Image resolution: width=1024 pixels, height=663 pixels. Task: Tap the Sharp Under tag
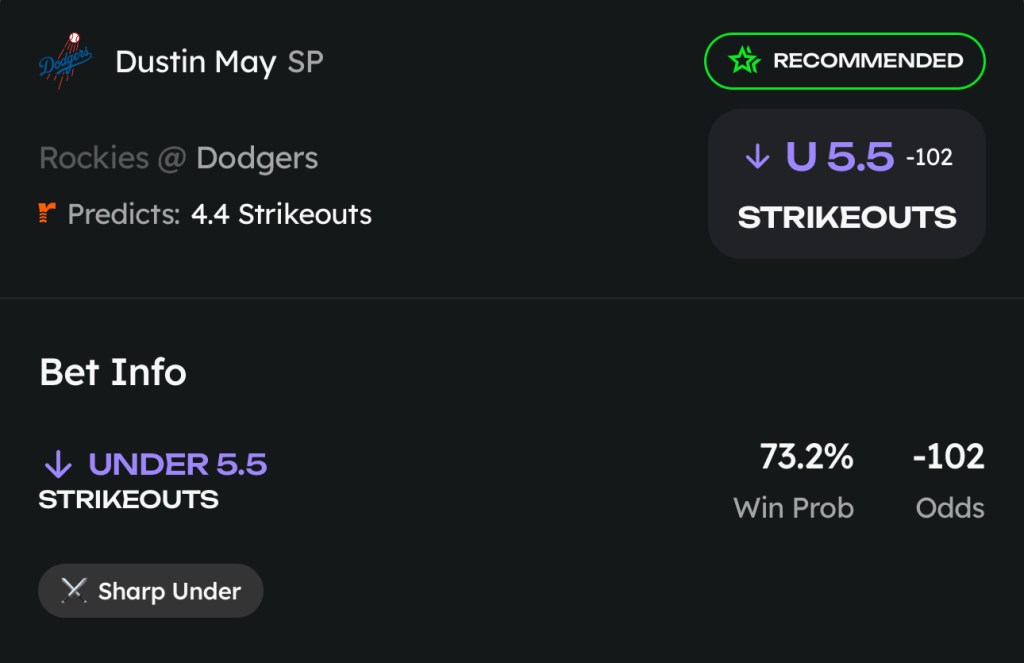point(151,590)
